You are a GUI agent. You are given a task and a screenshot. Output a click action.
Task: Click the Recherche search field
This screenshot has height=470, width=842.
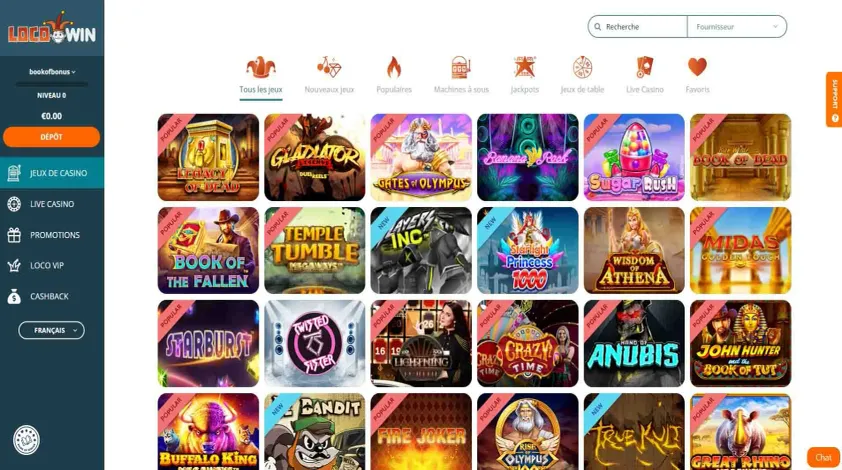[638, 26]
